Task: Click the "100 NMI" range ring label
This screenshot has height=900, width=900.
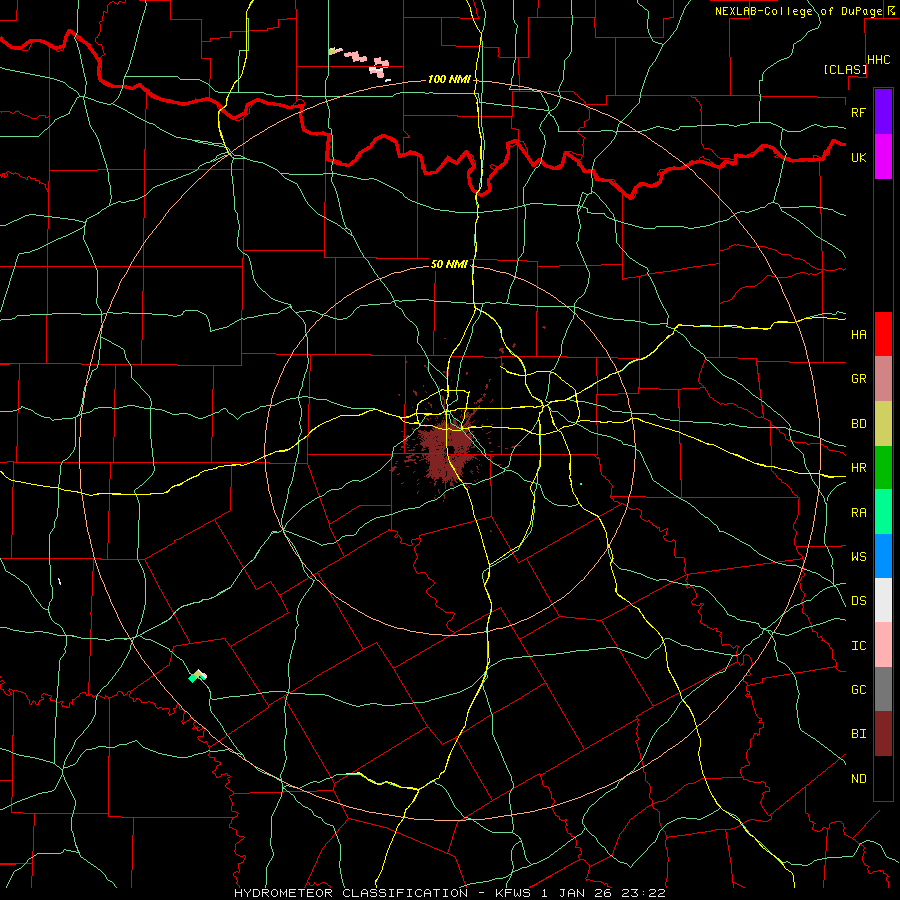Action: pos(448,79)
